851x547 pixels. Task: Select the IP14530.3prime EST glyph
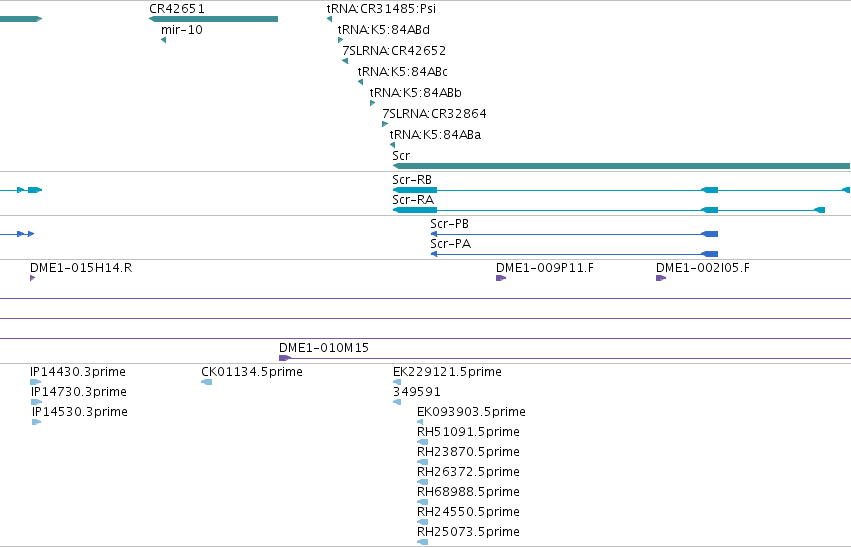(36, 422)
